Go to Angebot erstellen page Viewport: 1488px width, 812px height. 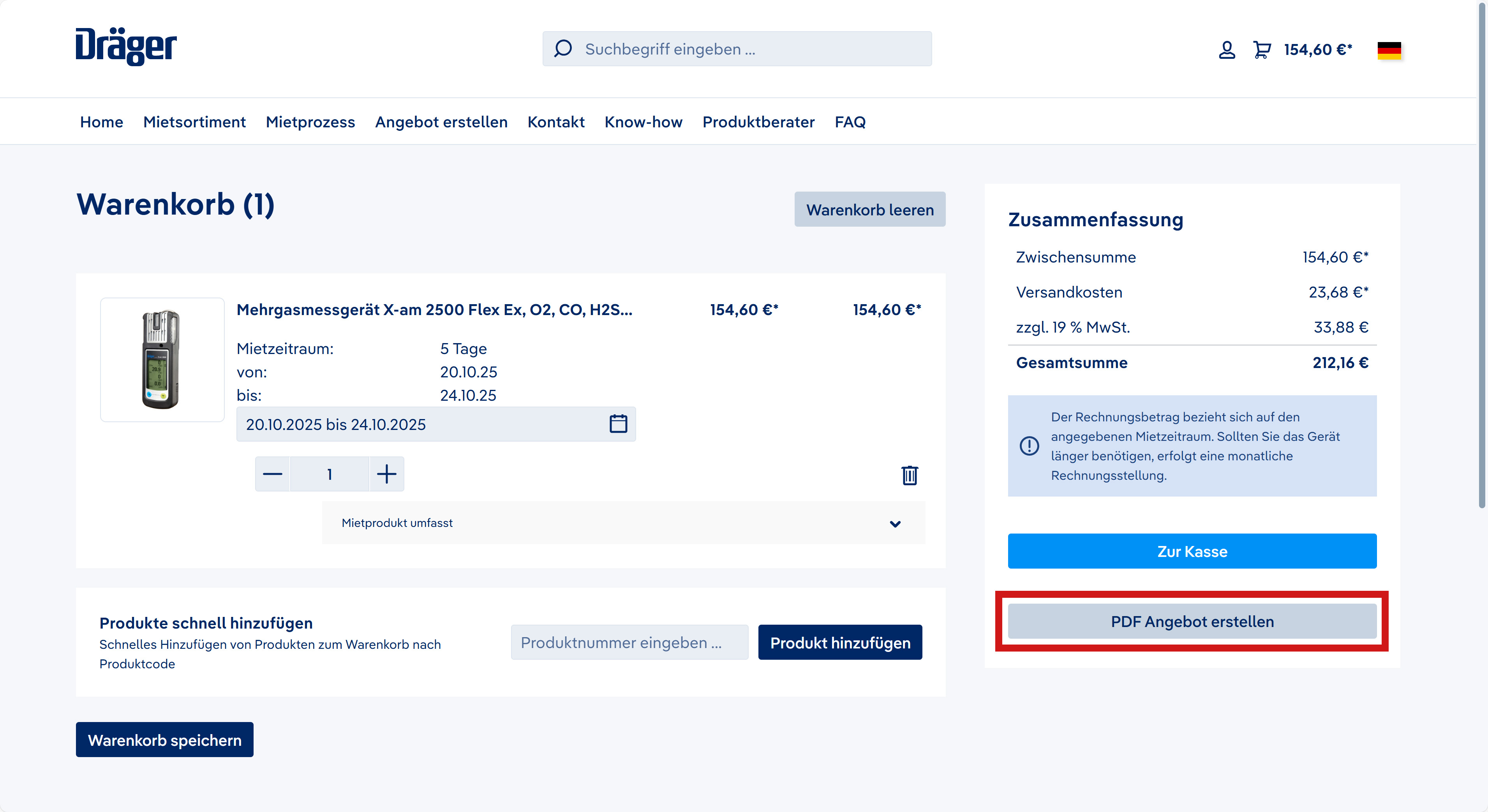tap(441, 122)
